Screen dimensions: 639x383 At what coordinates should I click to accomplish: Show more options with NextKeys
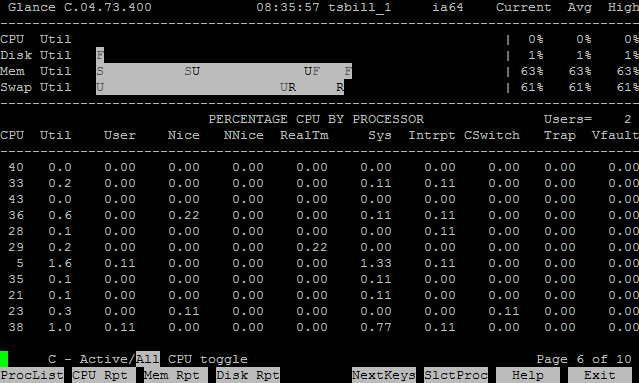pyautogui.click(x=384, y=375)
